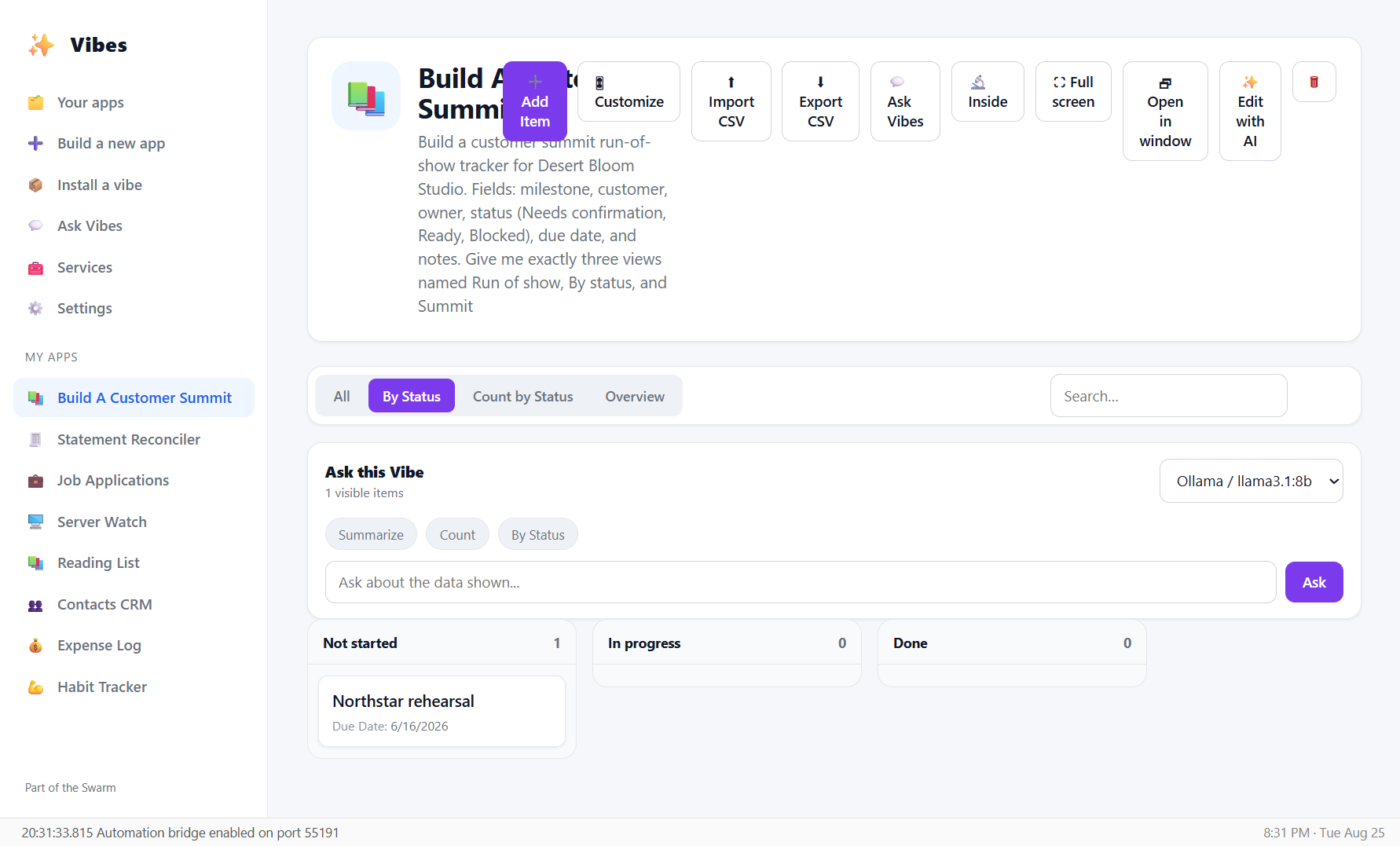Click the plus icon beside Build a new app
This screenshot has height=846, width=1400.
(35, 144)
